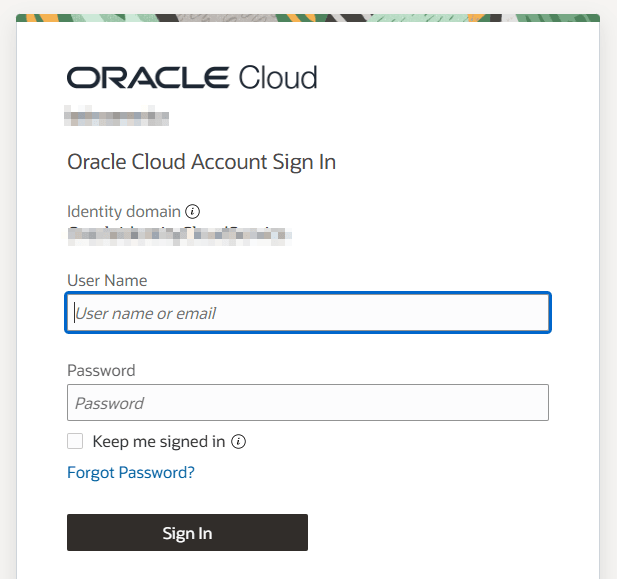The height and width of the screenshot is (579, 617).
Task: Focus the User name or email field
Action: coord(308,313)
